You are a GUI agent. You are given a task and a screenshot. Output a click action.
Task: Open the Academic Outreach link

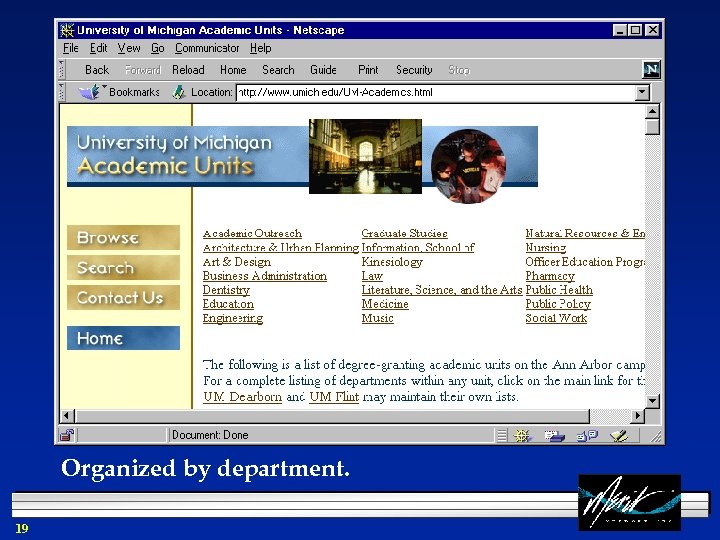(252, 233)
